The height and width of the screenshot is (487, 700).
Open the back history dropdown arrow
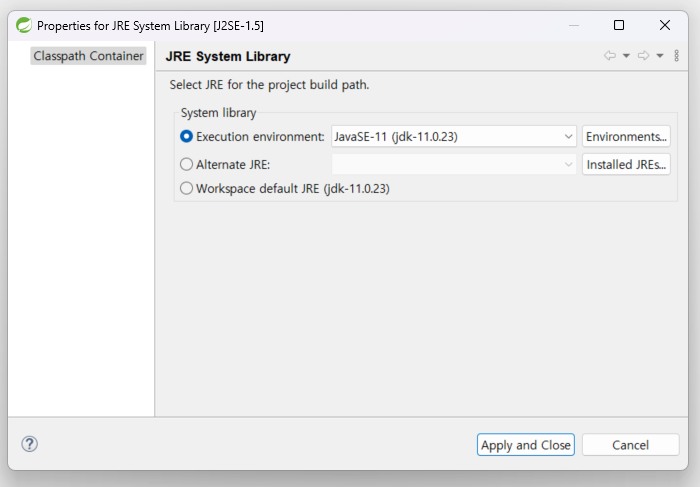(x=626, y=56)
